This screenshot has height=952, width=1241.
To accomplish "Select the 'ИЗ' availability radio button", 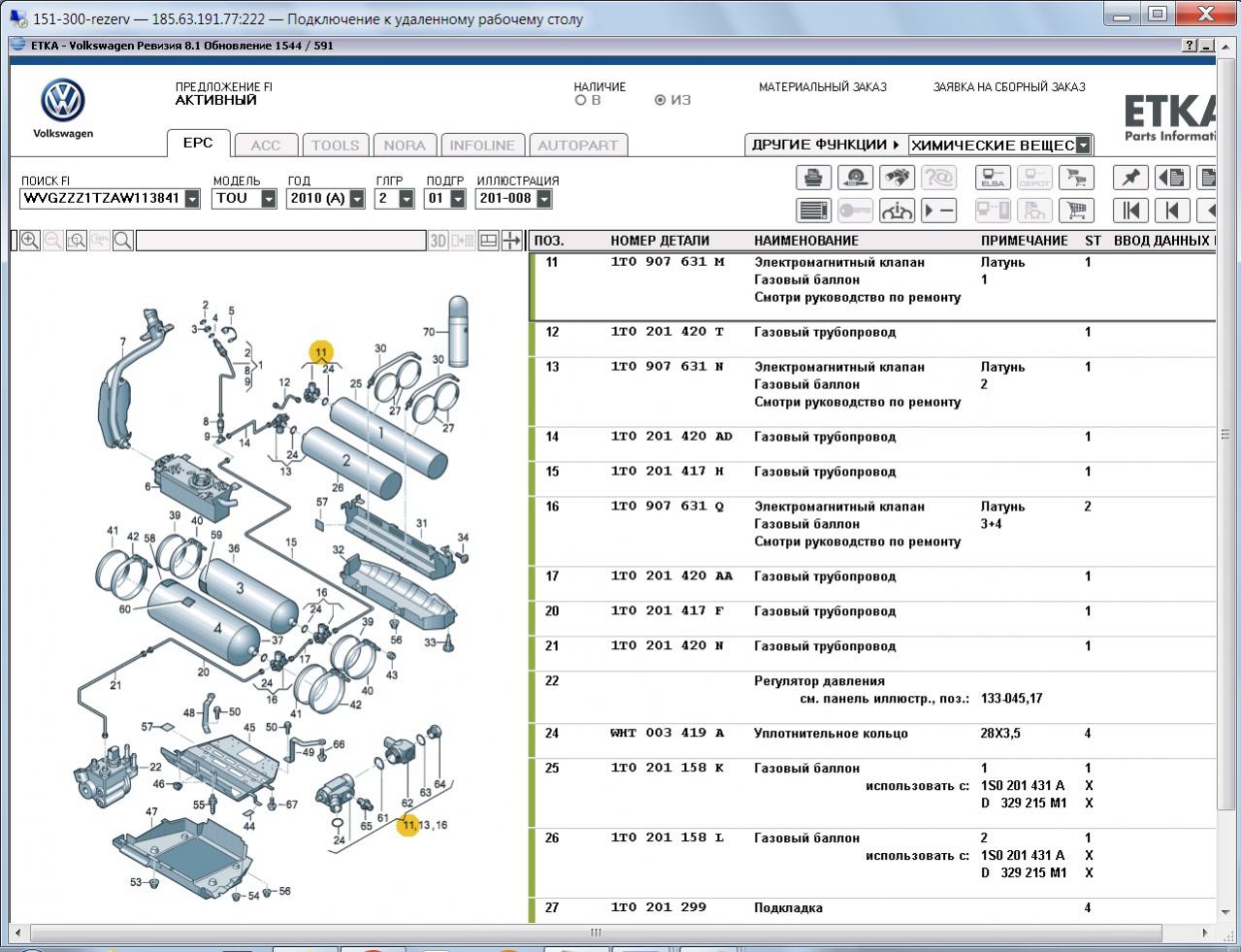I will [x=661, y=100].
